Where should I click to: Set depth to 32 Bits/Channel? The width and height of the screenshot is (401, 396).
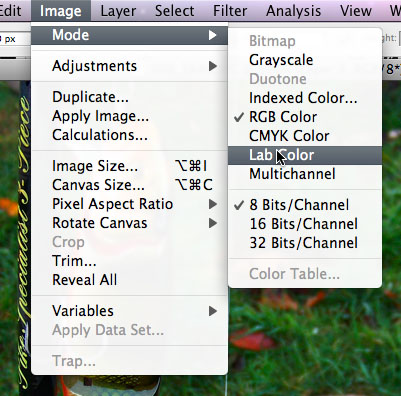(305, 243)
